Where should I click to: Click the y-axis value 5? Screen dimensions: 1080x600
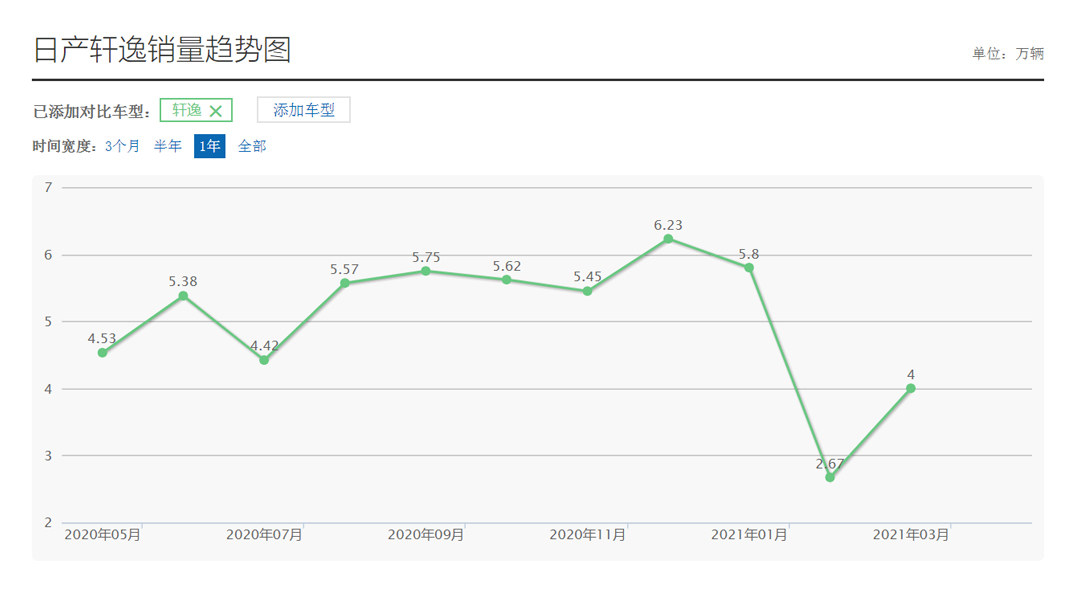(x=48, y=322)
